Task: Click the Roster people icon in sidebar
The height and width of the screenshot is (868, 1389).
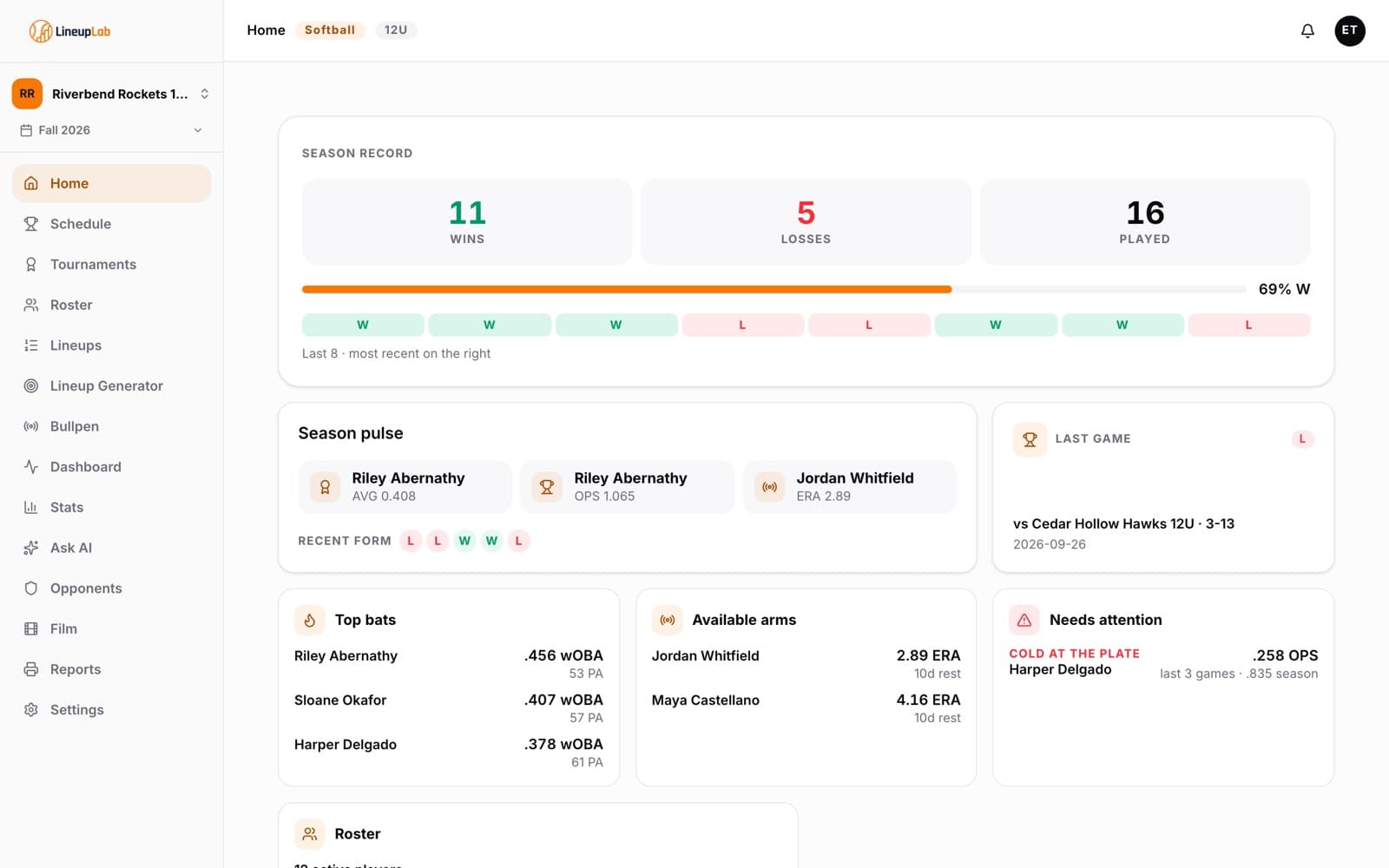Action: (31, 305)
